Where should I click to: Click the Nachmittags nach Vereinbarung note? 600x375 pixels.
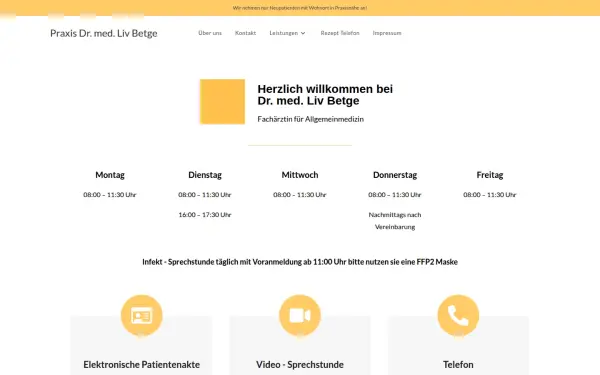[x=395, y=221]
